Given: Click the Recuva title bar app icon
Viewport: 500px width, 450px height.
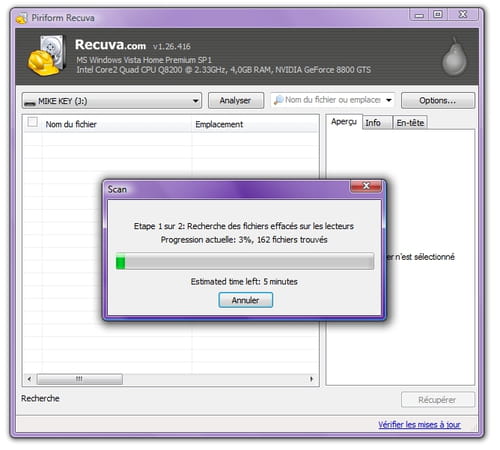Looking at the screenshot, I should click(22, 18).
